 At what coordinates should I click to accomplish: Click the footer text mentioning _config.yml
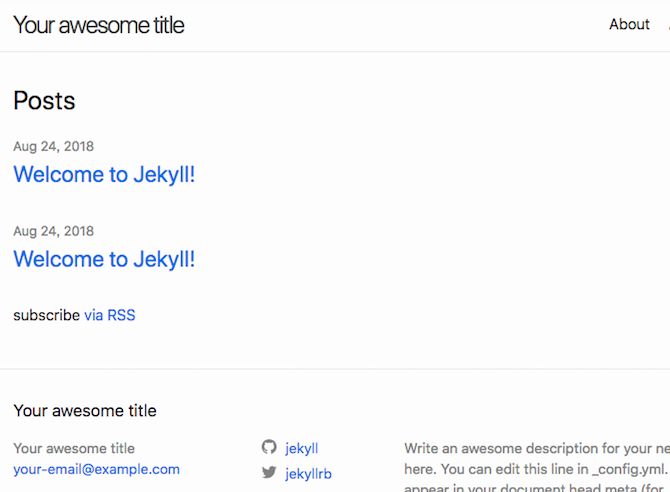point(536,469)
